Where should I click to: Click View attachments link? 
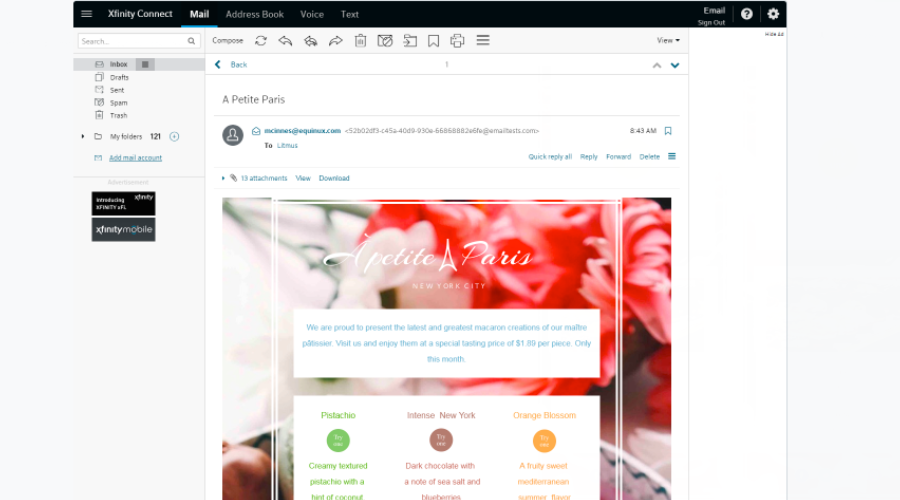coord(303,178)
